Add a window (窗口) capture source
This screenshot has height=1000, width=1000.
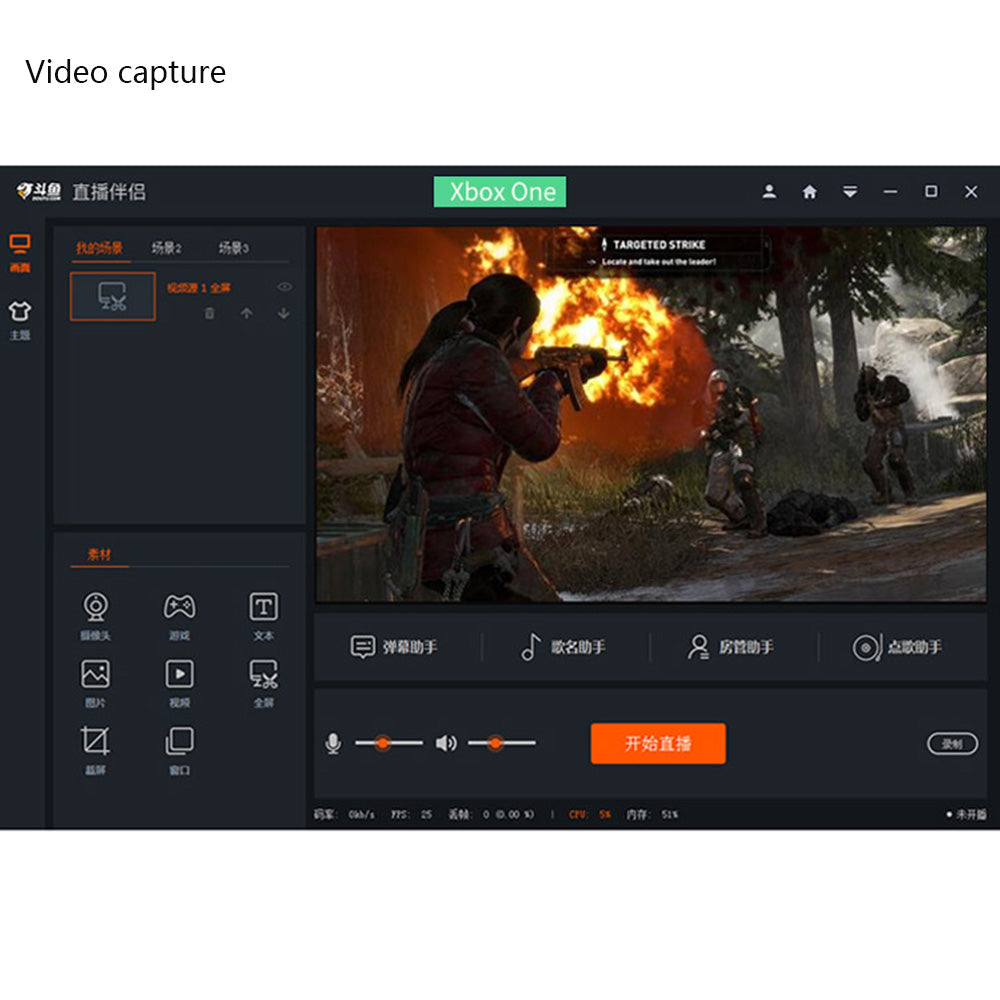pos(179,742)
